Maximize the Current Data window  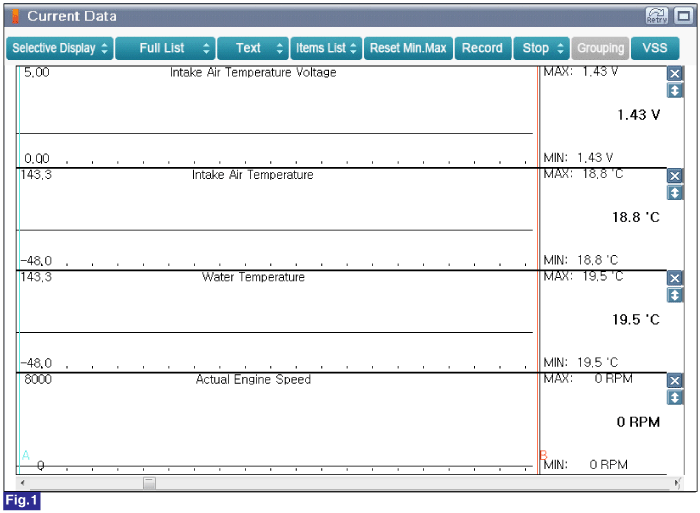tap(683, 16)
